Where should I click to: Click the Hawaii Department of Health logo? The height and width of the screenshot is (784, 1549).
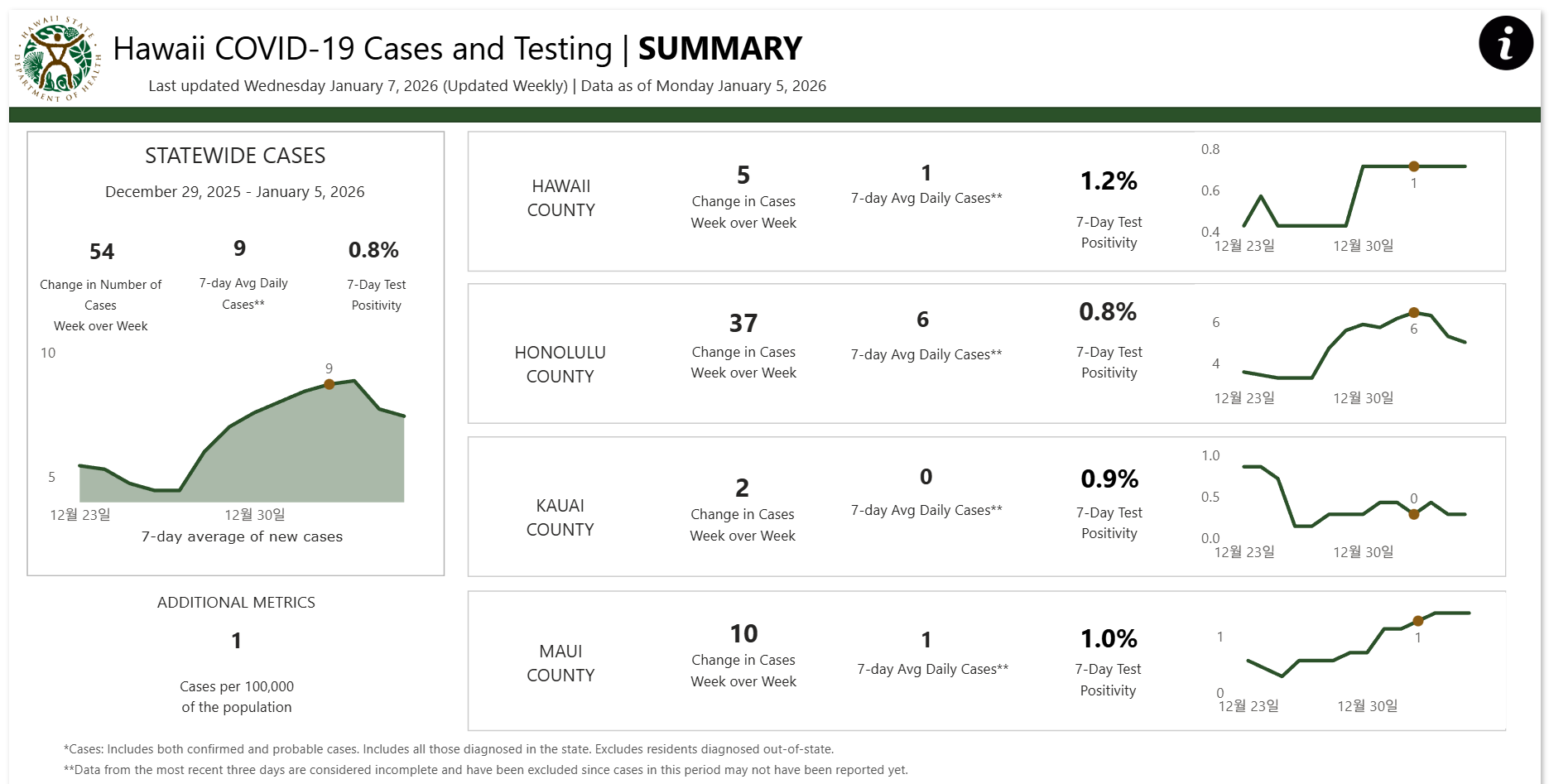pos(57,60)
